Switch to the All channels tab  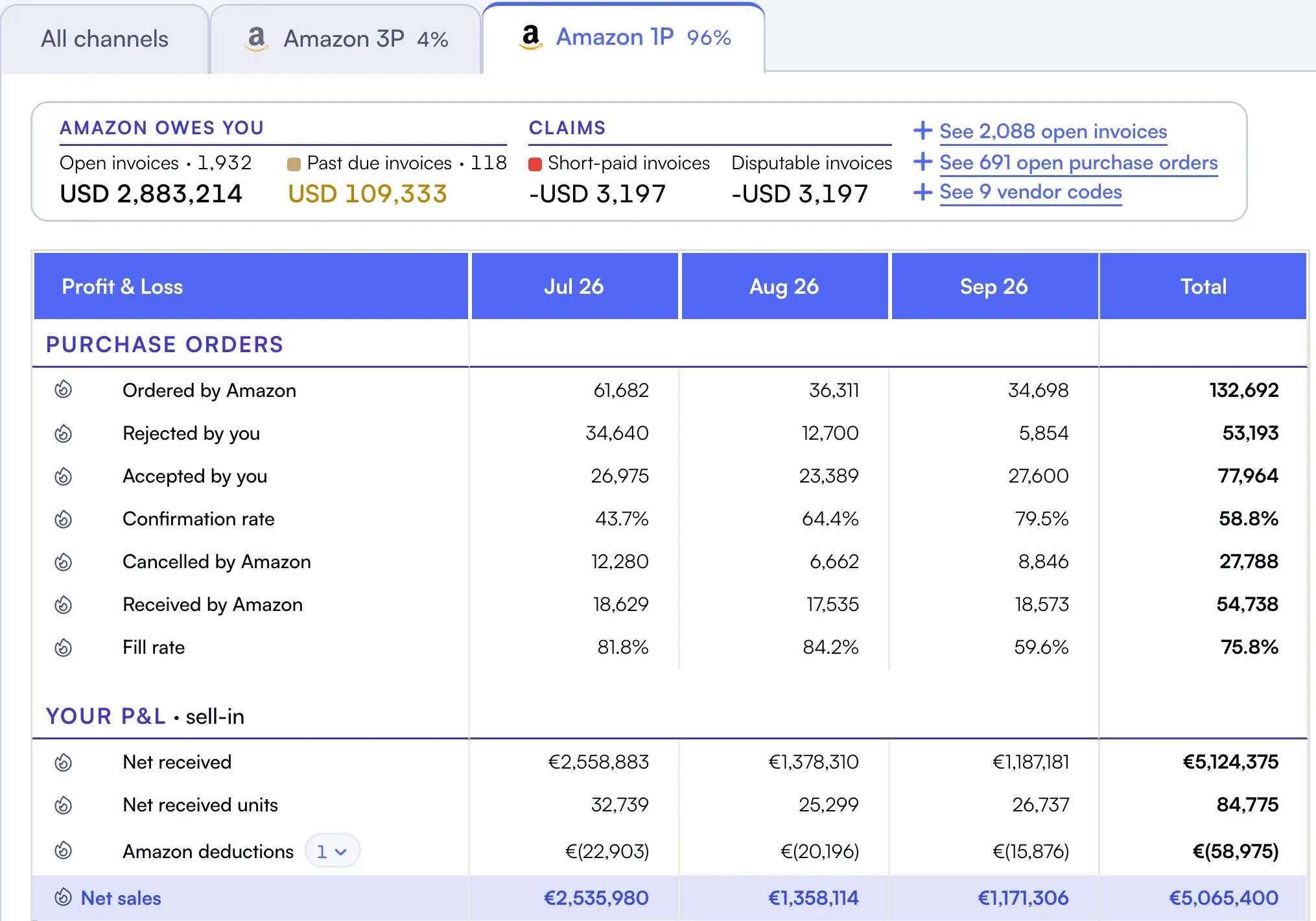coord(104,39)
